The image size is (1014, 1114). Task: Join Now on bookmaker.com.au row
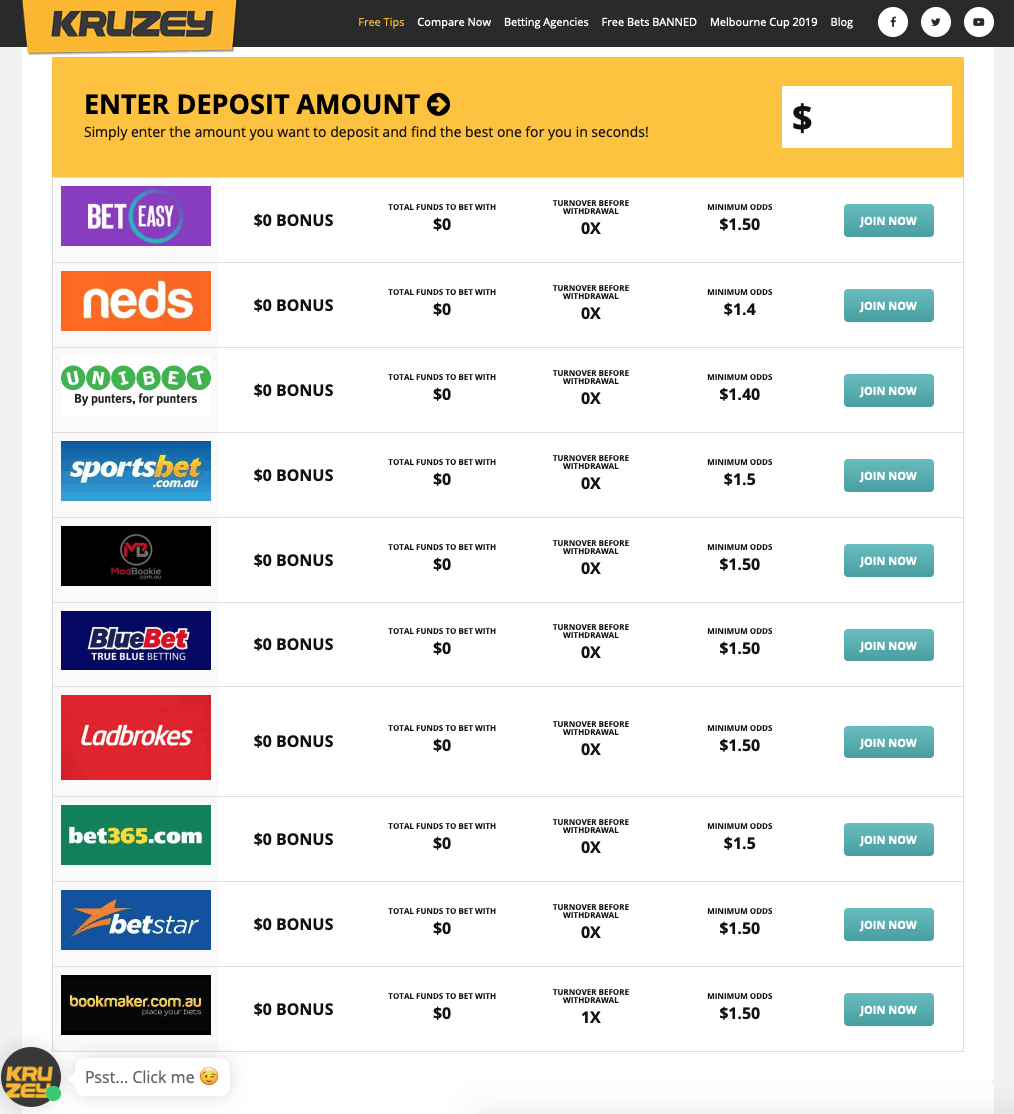tap(888, 1010)
